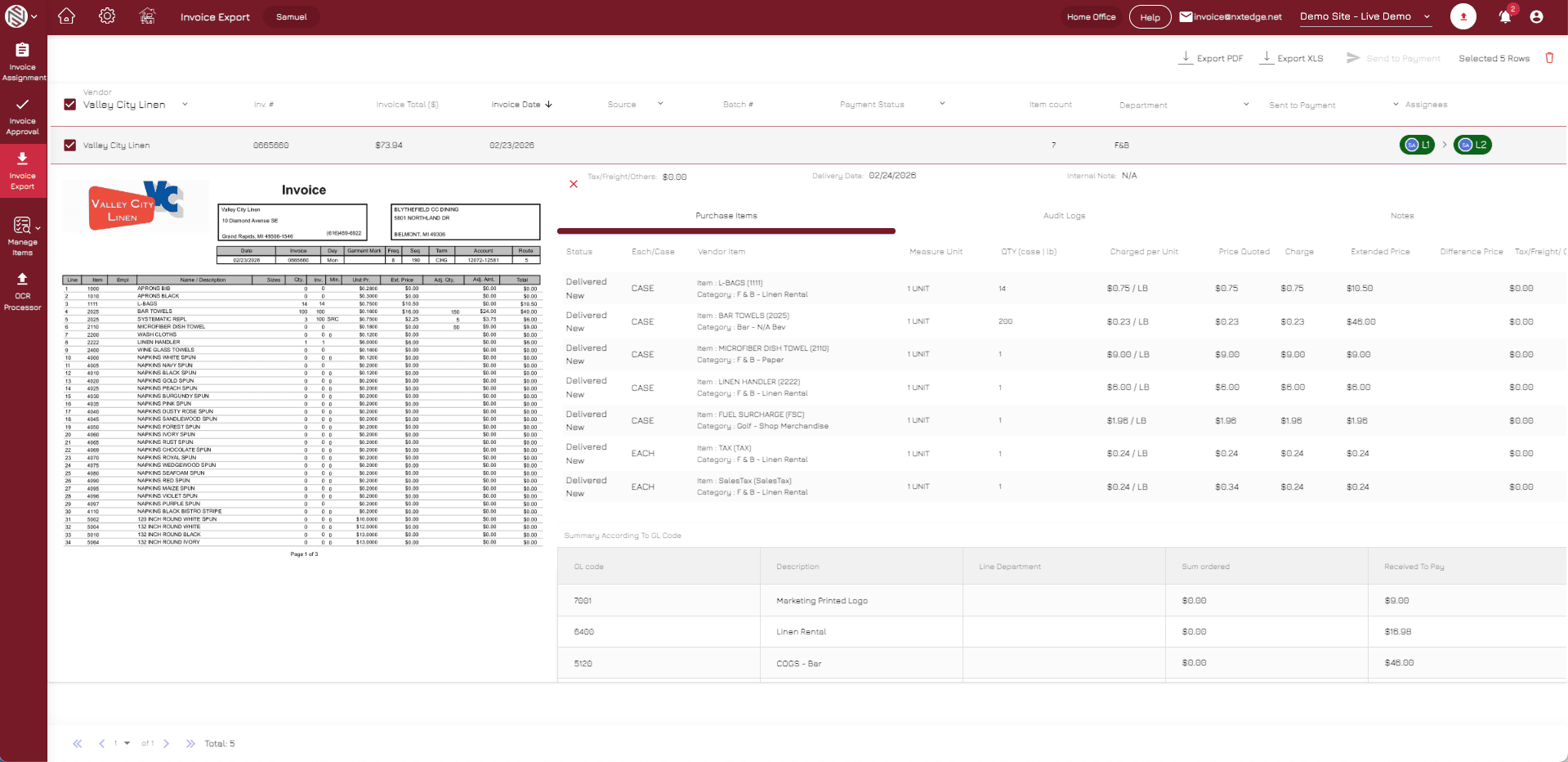Image resolution: width=1568 pixels, height=762 pixels.
Task: Click the Help button
Action: tap(1150, 17)
